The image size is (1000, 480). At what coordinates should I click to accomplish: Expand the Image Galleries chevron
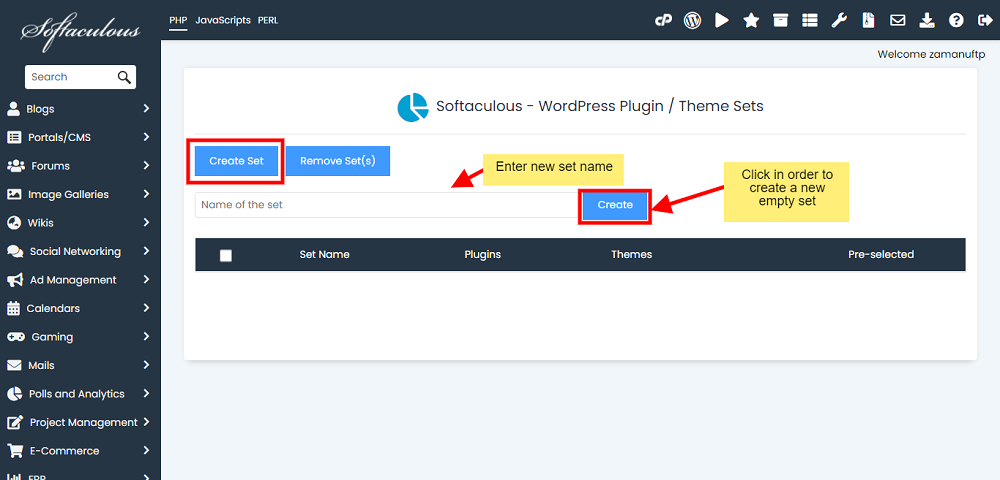(146, 194)
